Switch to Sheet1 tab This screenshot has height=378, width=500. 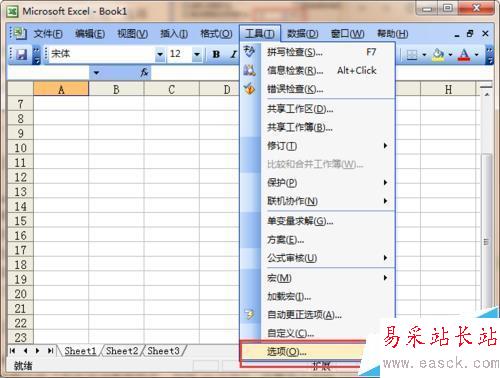(x=80, y=351)
